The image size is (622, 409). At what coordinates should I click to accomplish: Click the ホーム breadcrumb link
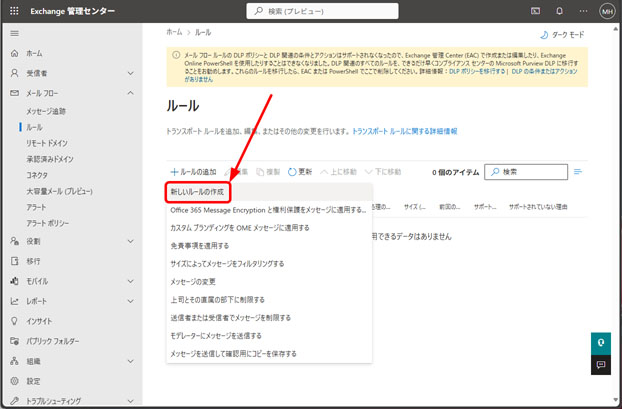tap(174, 32)
